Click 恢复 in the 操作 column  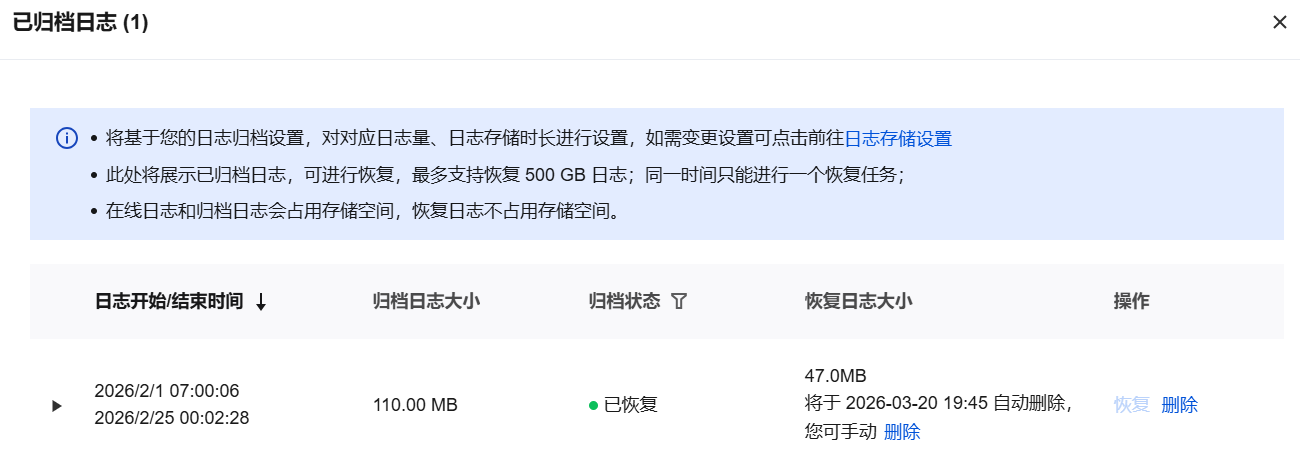click(x=1132, y=405)
